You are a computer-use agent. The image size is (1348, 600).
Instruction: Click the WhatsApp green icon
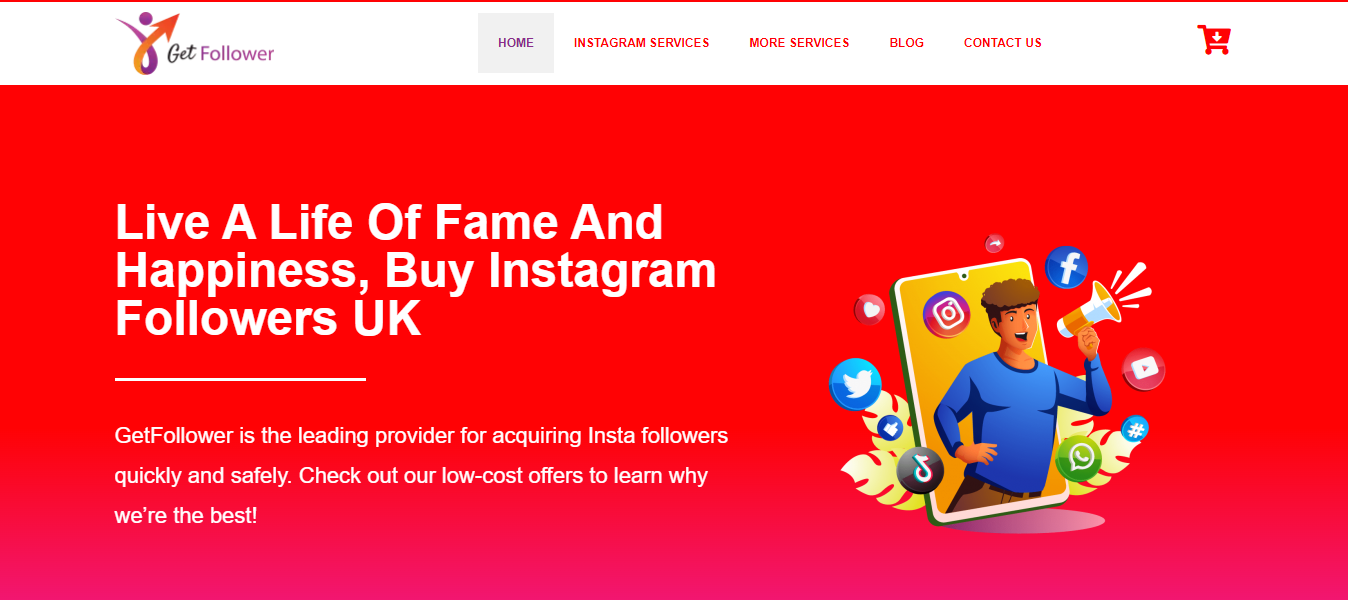1079,458
